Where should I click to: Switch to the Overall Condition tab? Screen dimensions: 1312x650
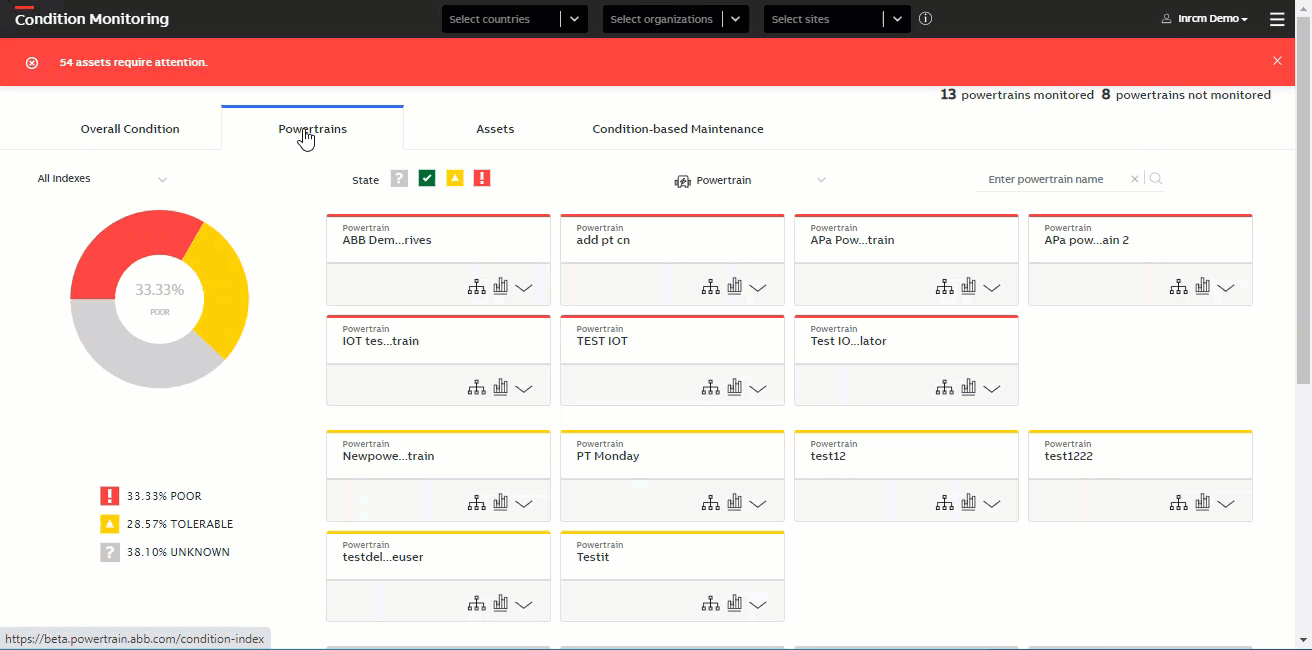tap(130, 129)
